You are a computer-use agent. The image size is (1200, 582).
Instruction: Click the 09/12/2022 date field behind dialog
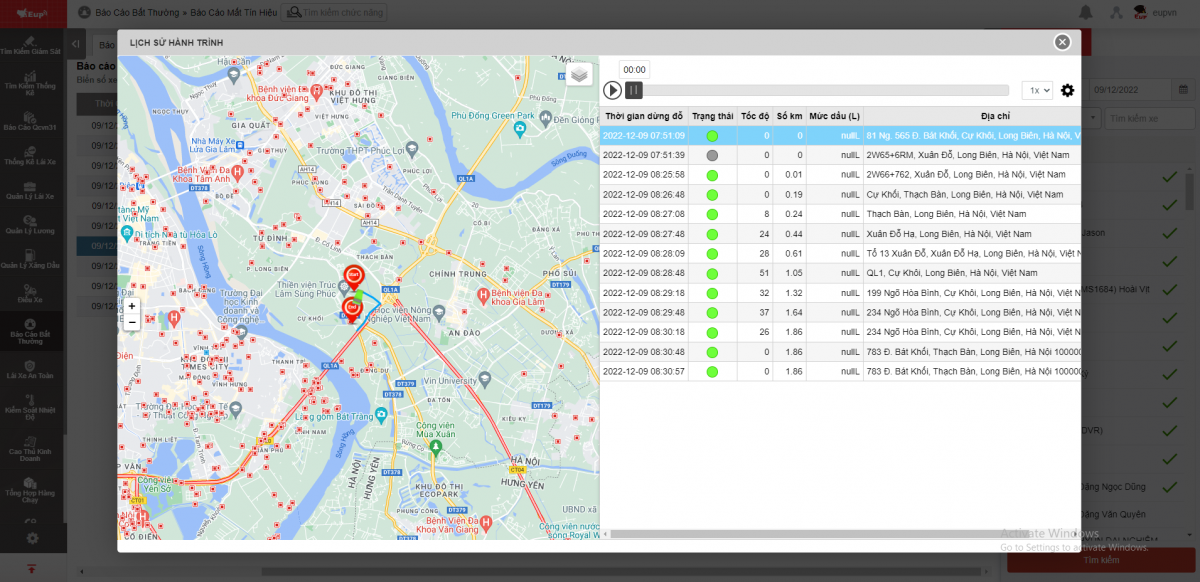[x=1130, y=90]
